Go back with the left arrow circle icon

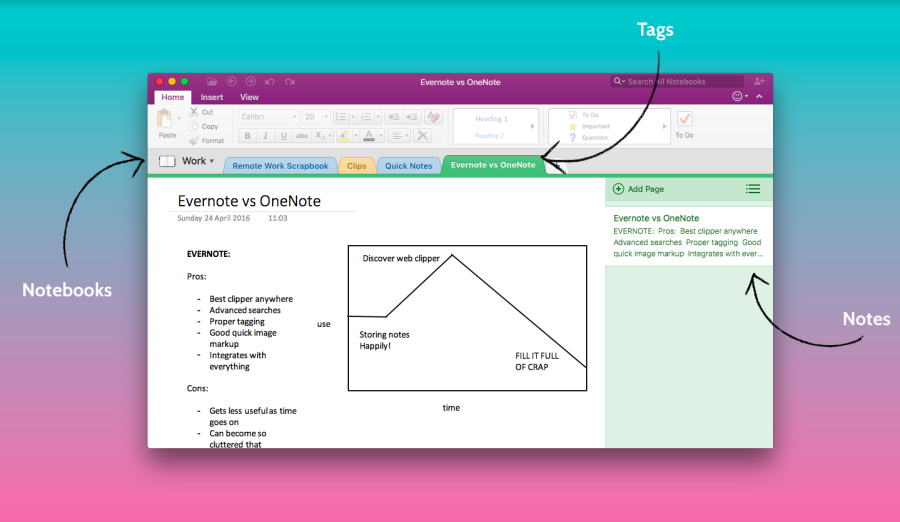[x=231, y=82]
